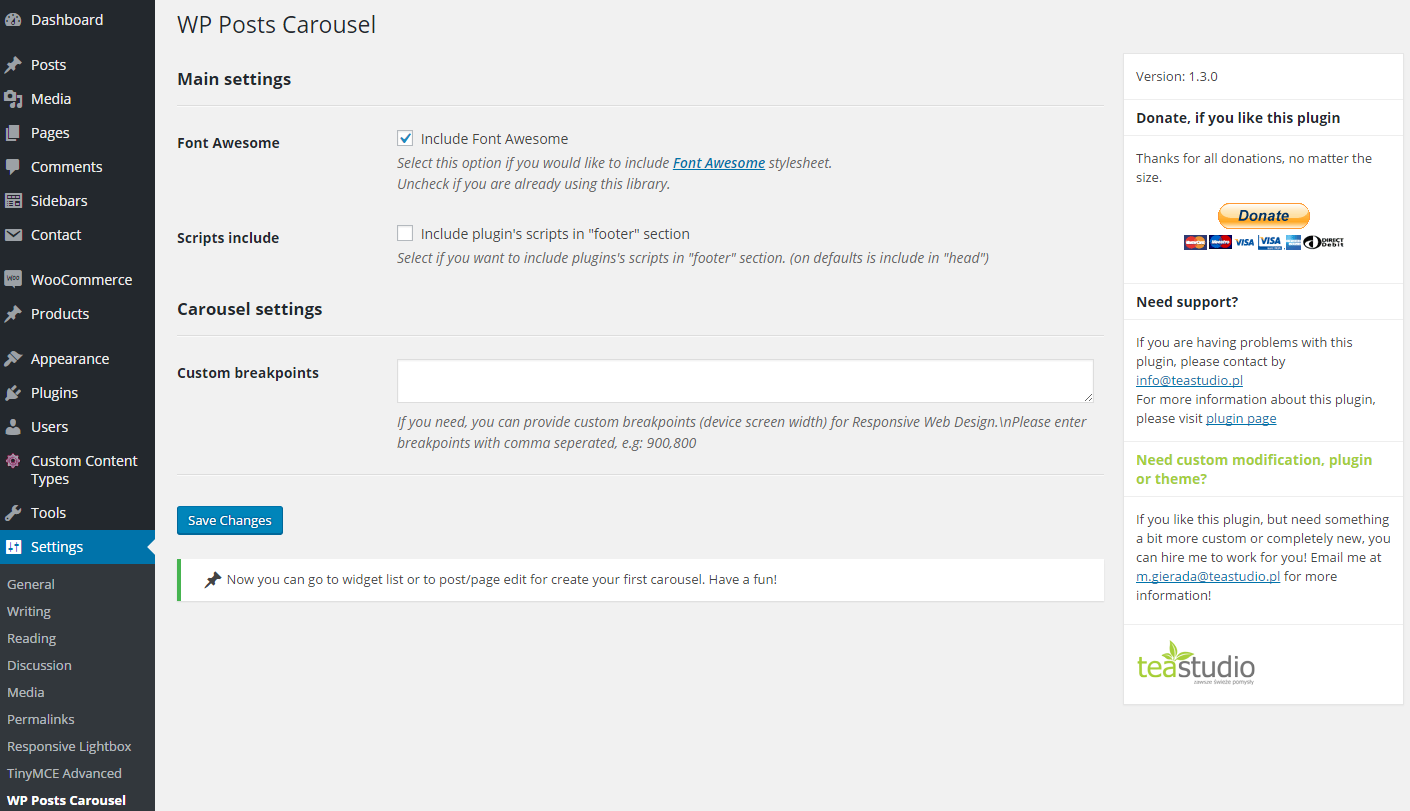Follow the plugin page link
The width and height of the screenshot is (1410, 811).
(x=1241, y=418)
